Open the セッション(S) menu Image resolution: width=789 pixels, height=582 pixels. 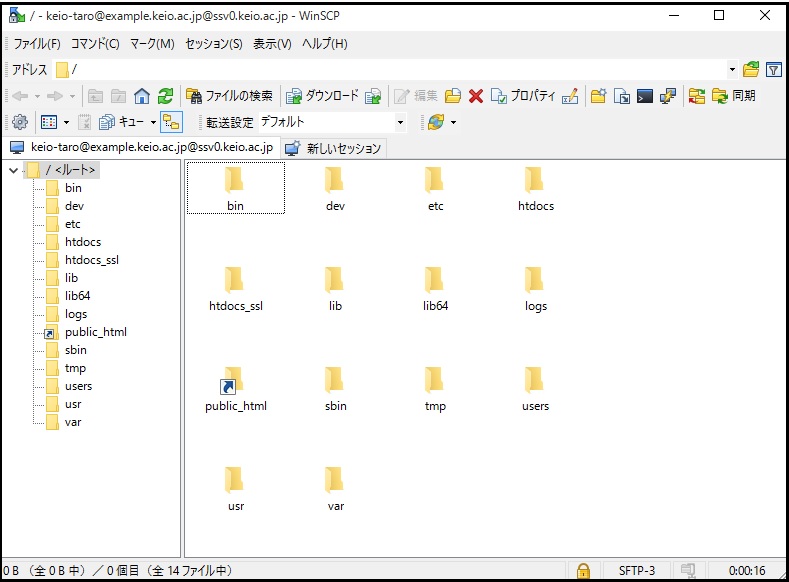point(213,44)
